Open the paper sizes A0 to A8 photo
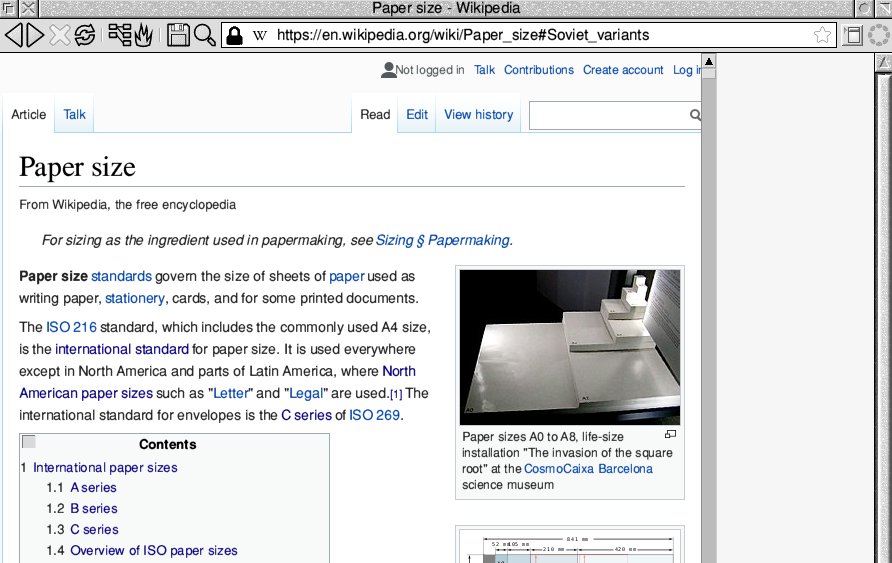The width and height of the screenshot is (892, 563). [569, 347]
